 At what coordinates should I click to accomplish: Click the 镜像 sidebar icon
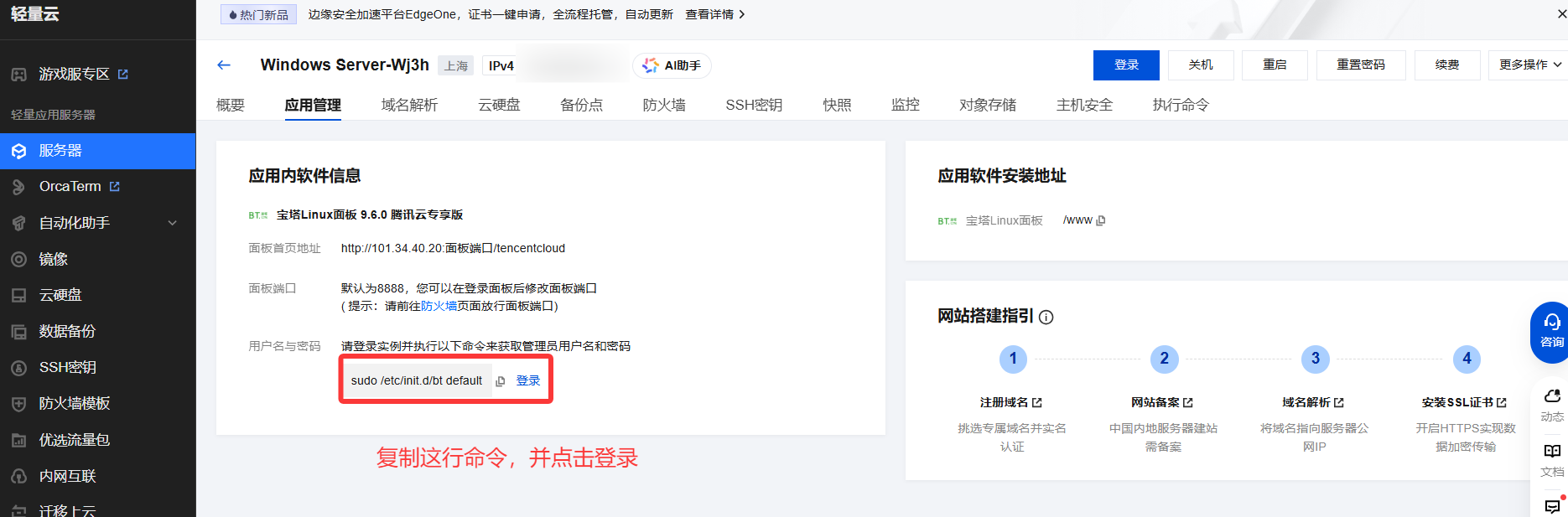tap(18, 259)
